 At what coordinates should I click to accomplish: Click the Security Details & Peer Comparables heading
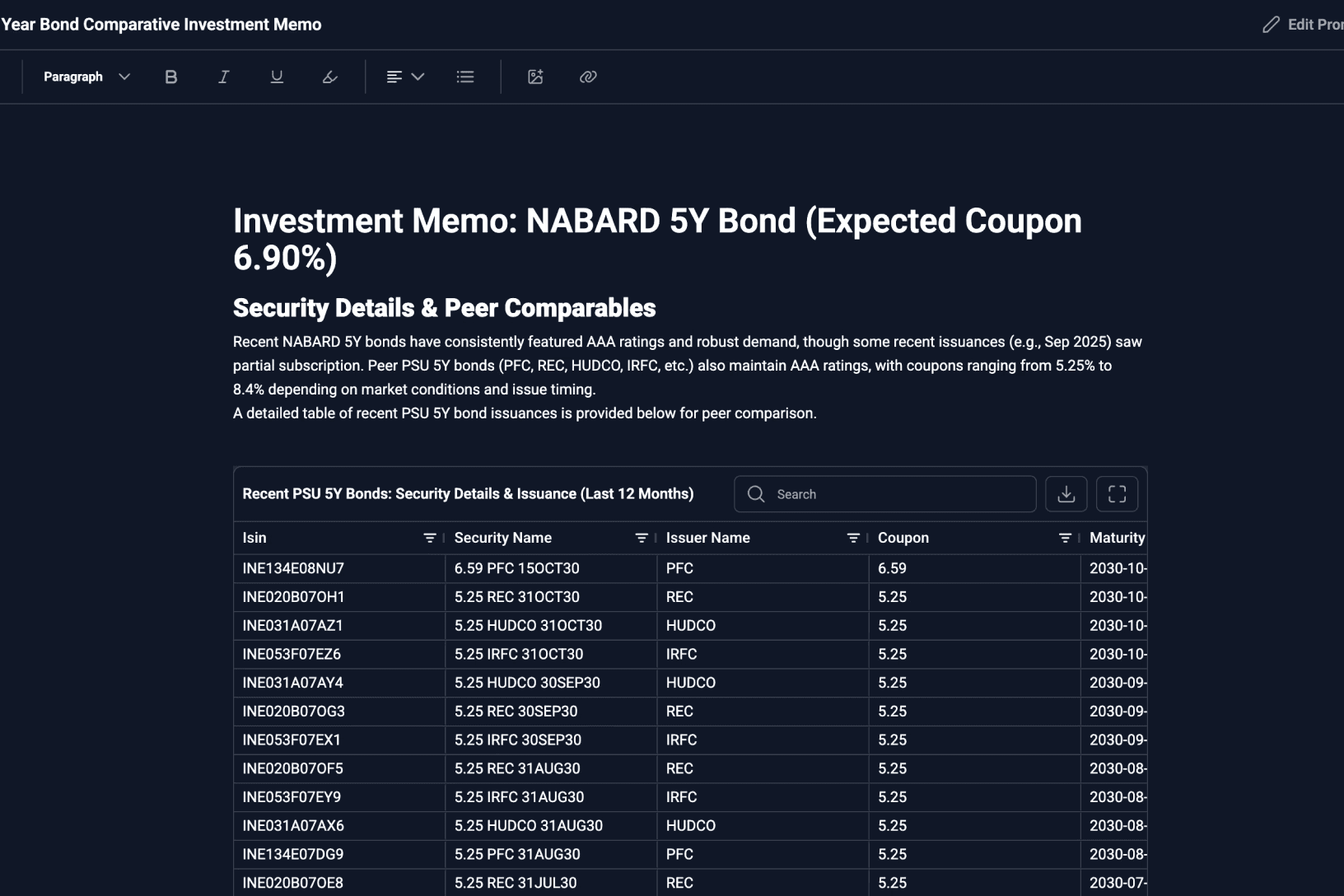click(445, 308)
